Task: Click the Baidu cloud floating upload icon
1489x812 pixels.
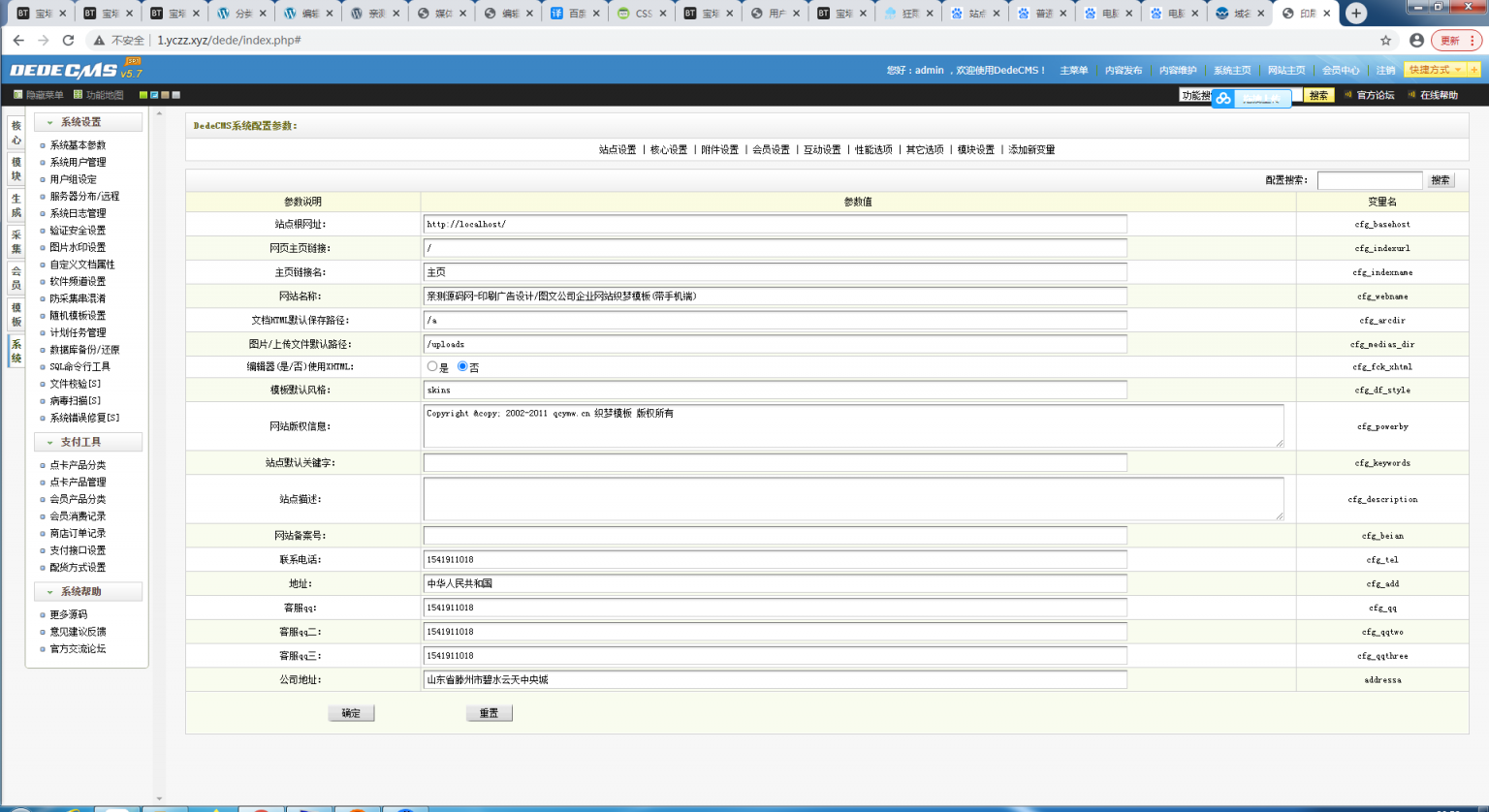Action: point(1223,99)
